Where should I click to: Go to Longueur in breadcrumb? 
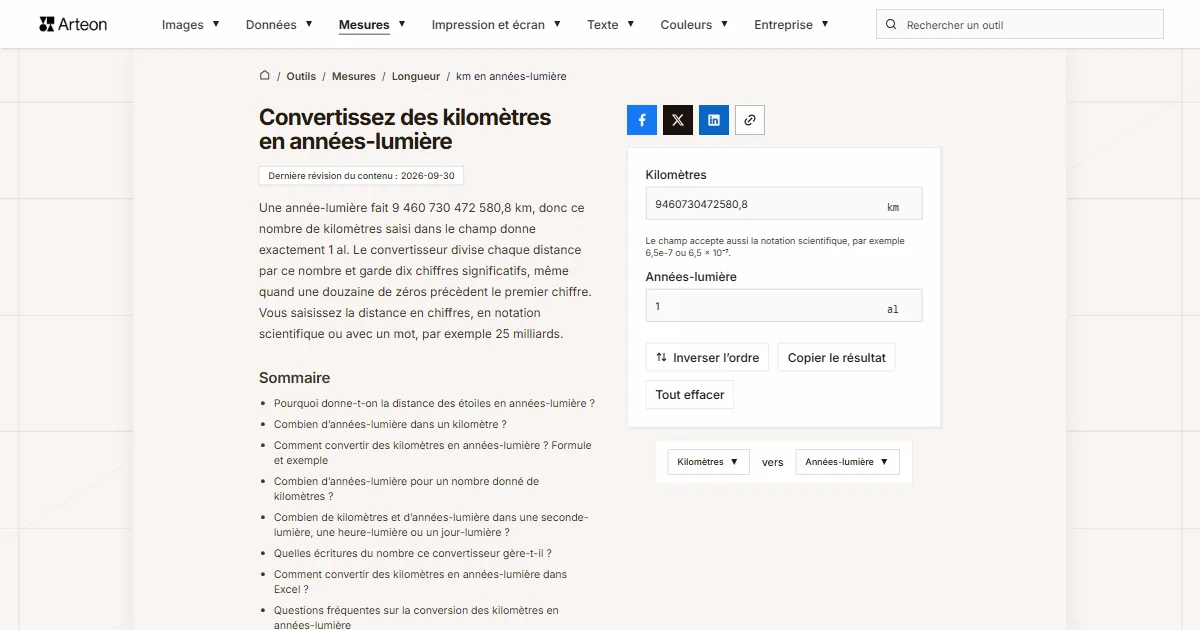pyautogui.click(x=416, y=76)
